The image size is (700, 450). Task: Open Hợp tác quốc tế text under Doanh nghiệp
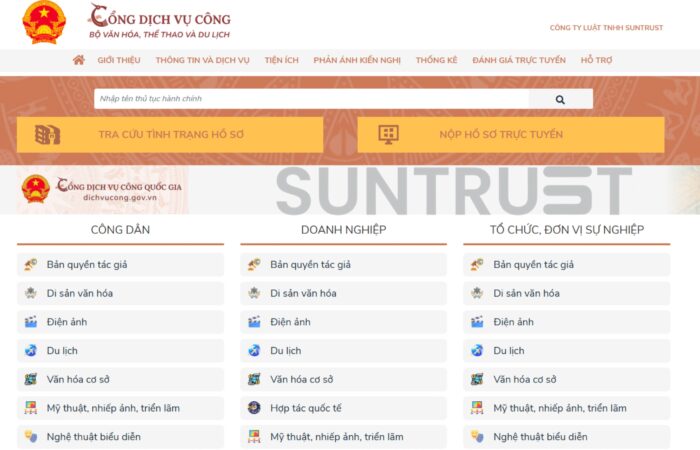click(x=306, y=408)
